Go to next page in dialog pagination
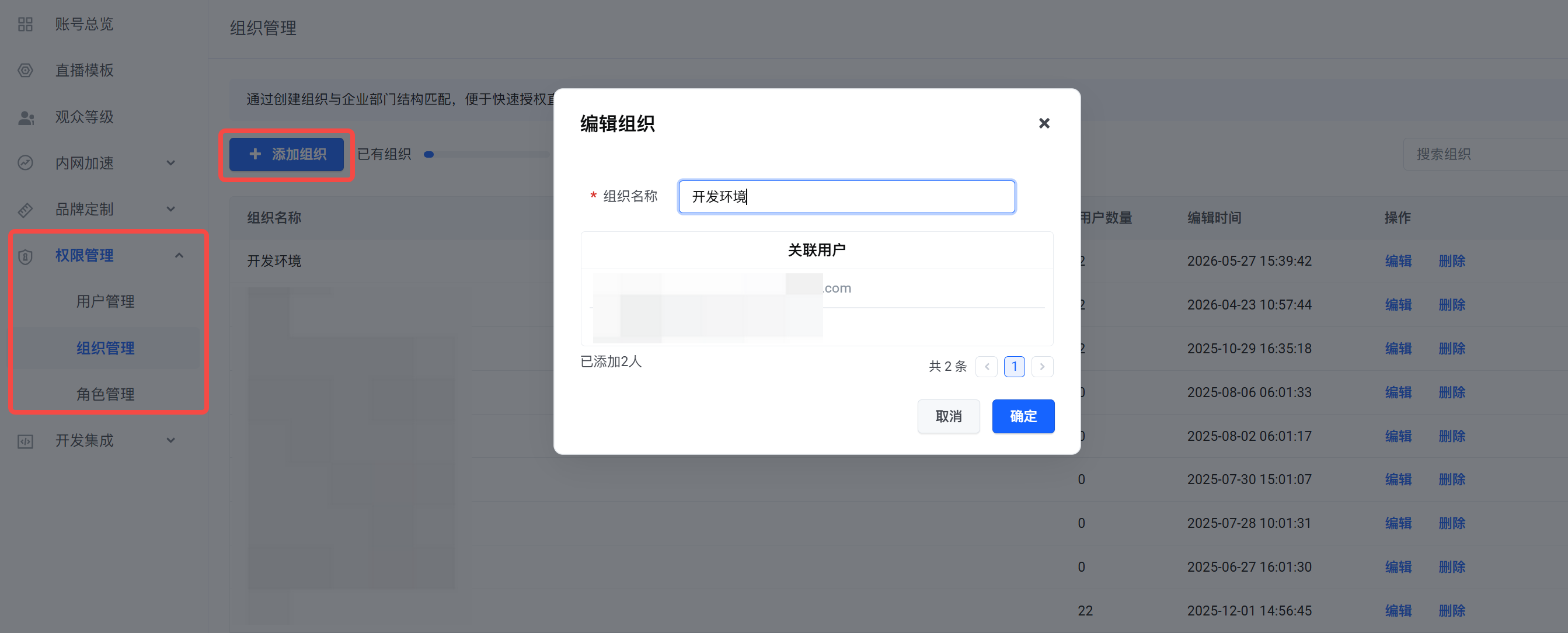Image resolution: width=1568 pixels, height=633 pixels. (x=1042, y=366)
